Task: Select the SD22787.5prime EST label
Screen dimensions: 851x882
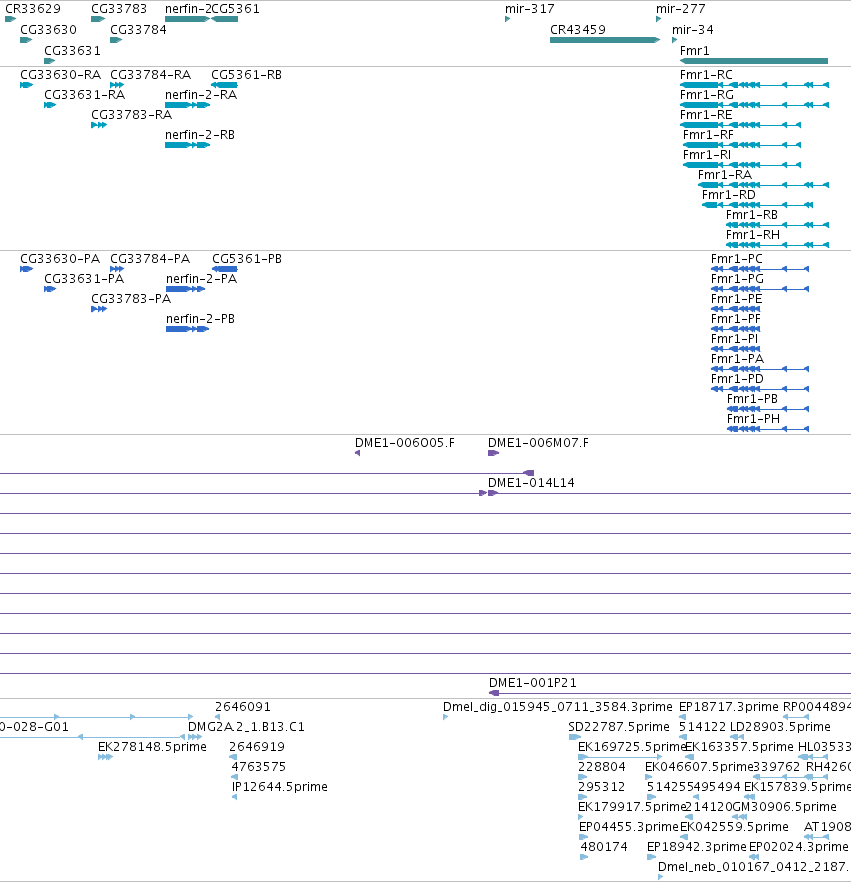Action: click(619, 727)
